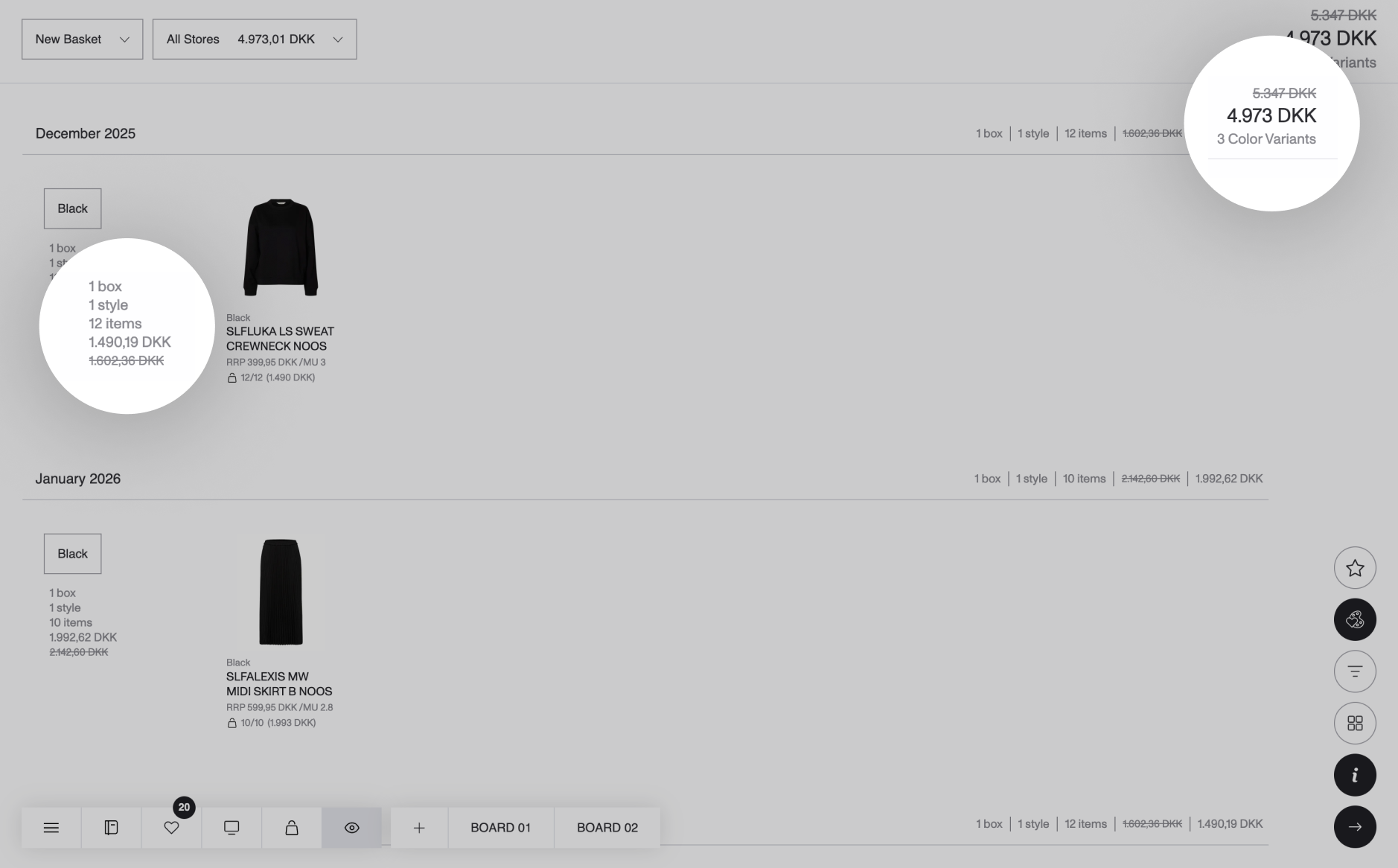Click 3 Color Variants label
The width and height of the screenshot is (1398, 868).
point(1266,139)
